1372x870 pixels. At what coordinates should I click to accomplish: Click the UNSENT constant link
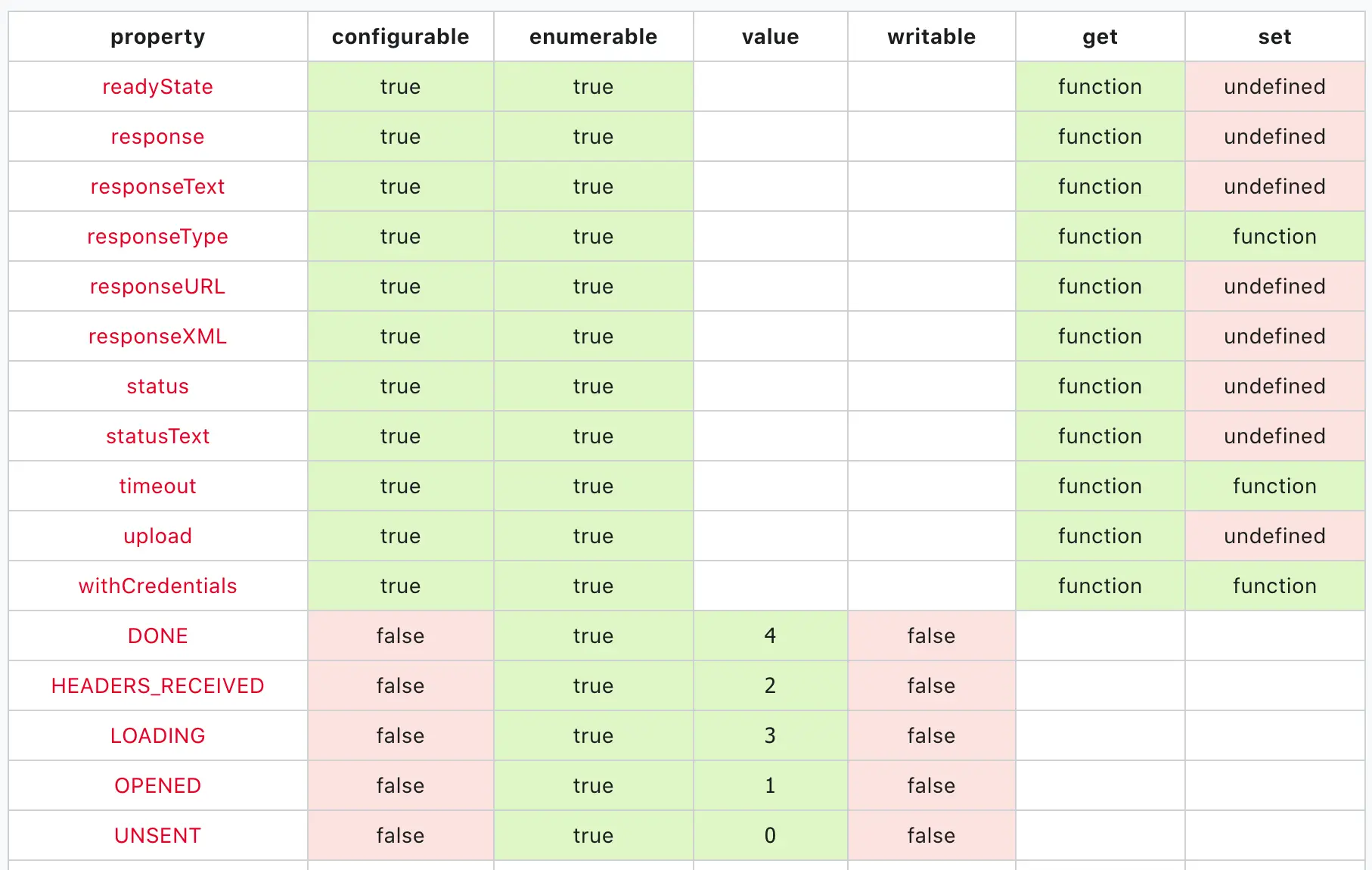[157, 836]
